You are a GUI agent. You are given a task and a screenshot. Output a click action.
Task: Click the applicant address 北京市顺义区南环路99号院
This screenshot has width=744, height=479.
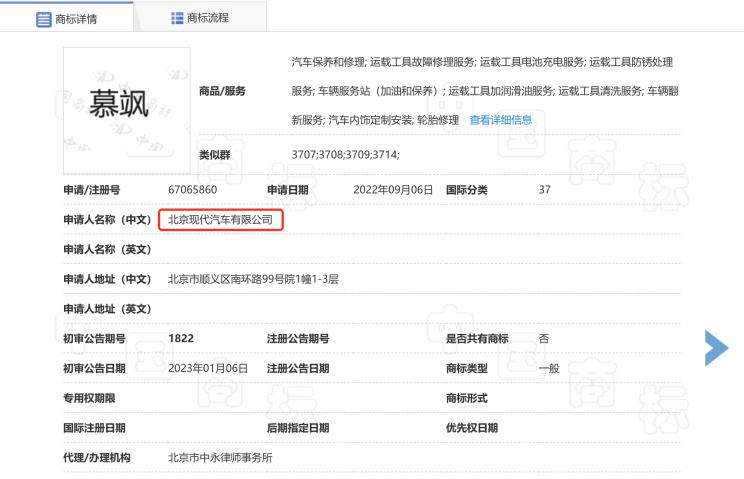click(253, 279)
